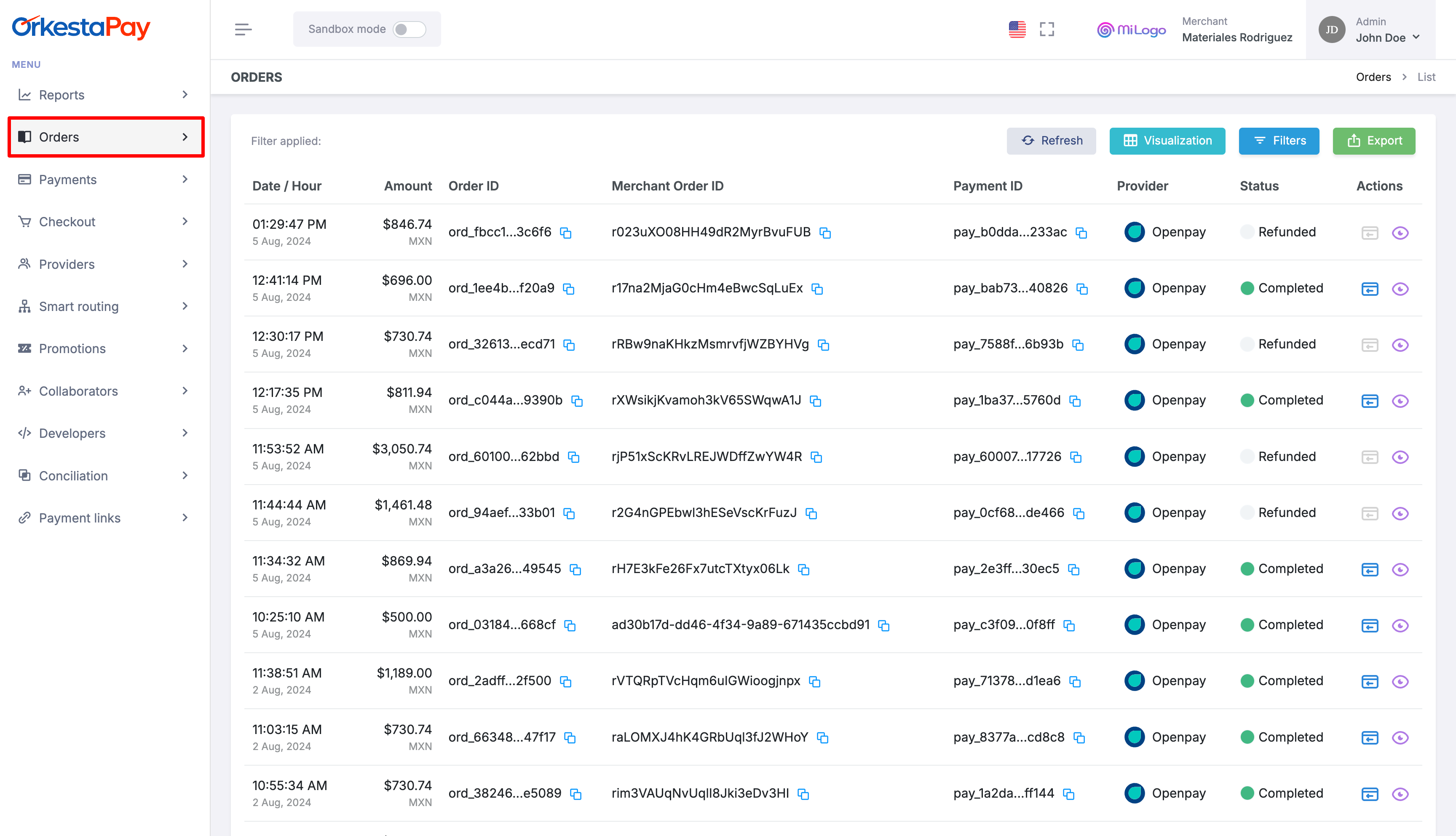This screenshot has width=1456, height=836.
Task: Collapse the sidebar with hamburger icon
Action: pos(244,29)
